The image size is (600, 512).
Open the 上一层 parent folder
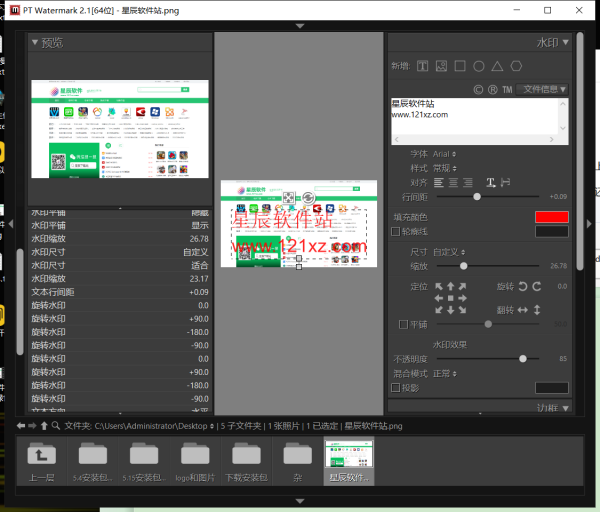click(42, 461)
